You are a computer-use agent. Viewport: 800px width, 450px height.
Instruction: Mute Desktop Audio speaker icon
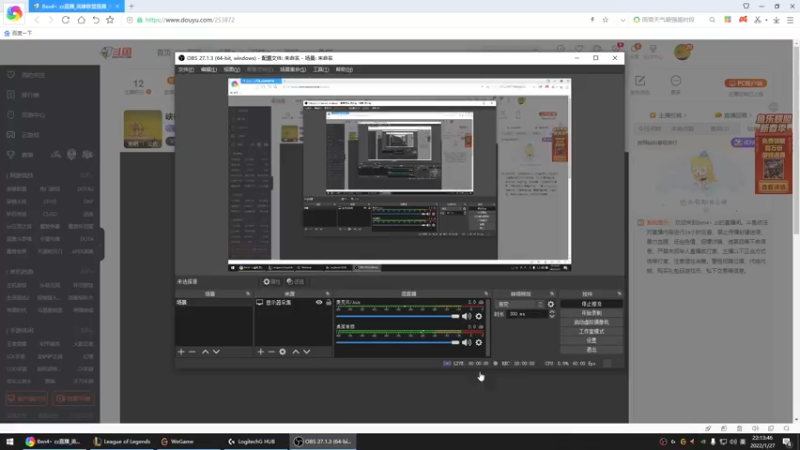[466, 342]
